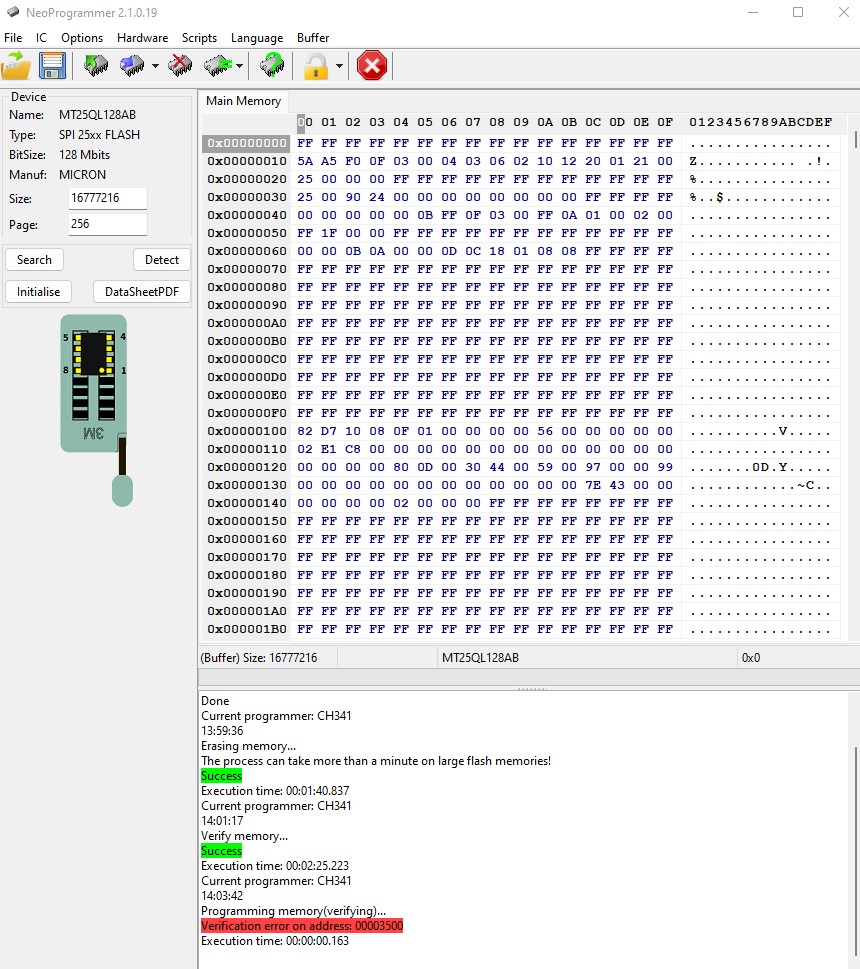This screenshot has width=860, height=969.
Task: Click the Read IC chip icon
Action: point(96,66)
